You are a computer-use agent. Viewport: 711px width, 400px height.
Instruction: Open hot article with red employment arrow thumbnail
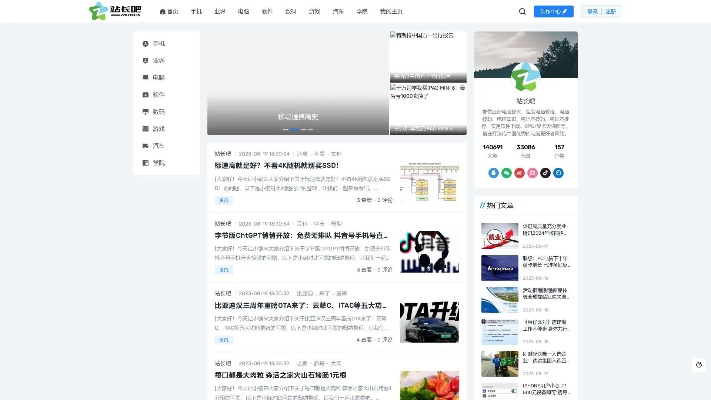pyautogui.click(x=500, y=236)
